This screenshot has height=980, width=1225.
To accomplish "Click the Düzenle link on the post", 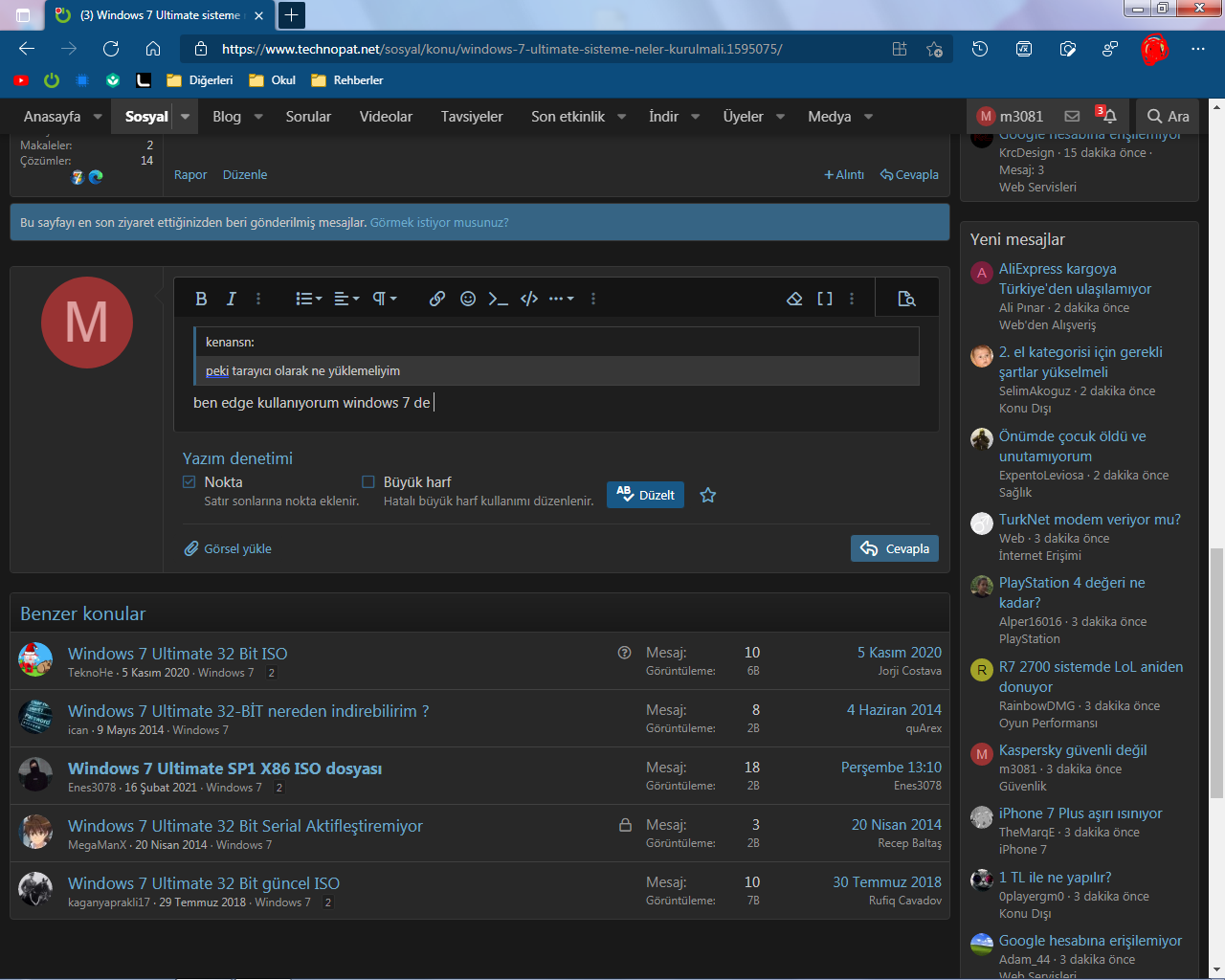I will [x=245, y=175].
